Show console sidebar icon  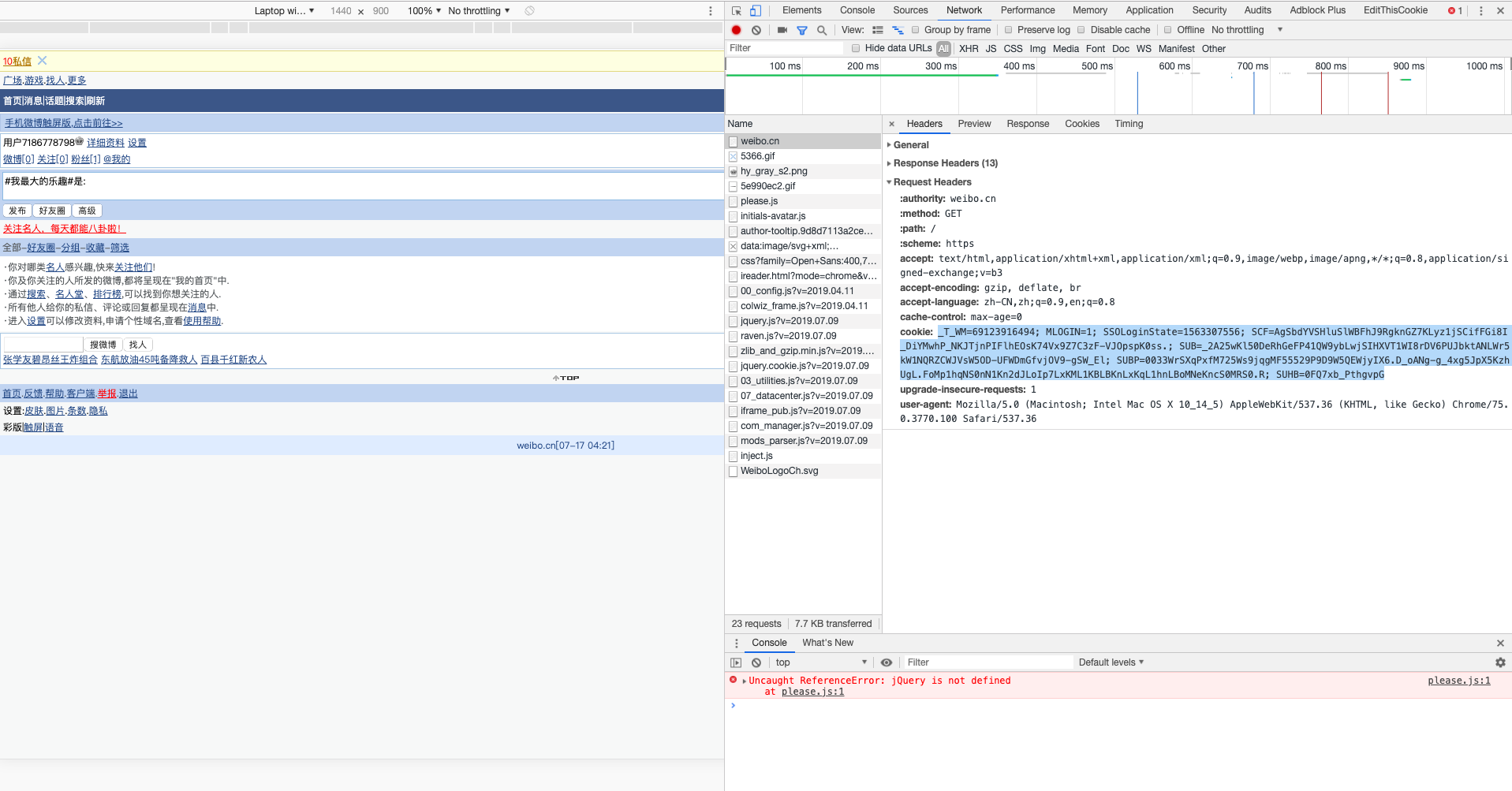click(736, 662)
